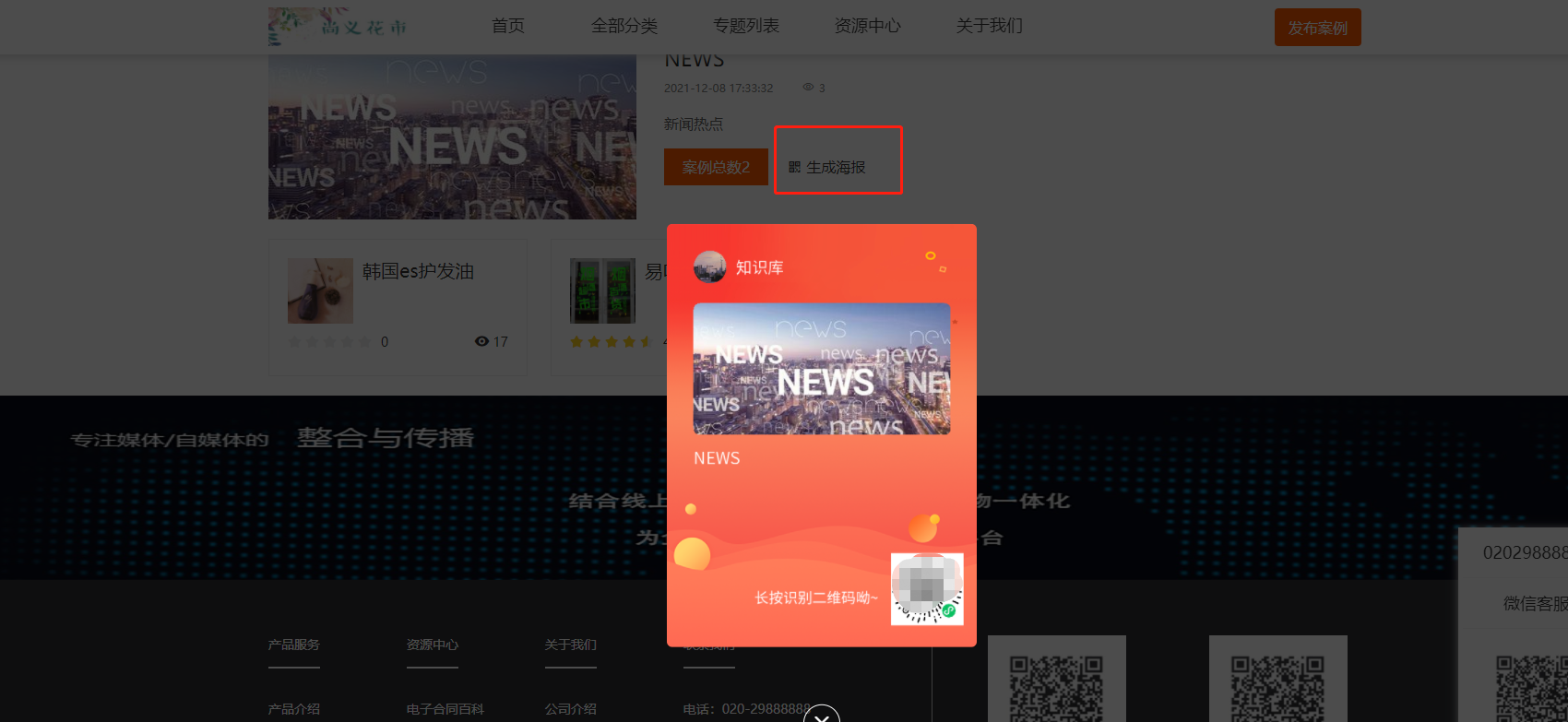
Task: Click the QR code in the side panel
Action: tap(1532, 688)
